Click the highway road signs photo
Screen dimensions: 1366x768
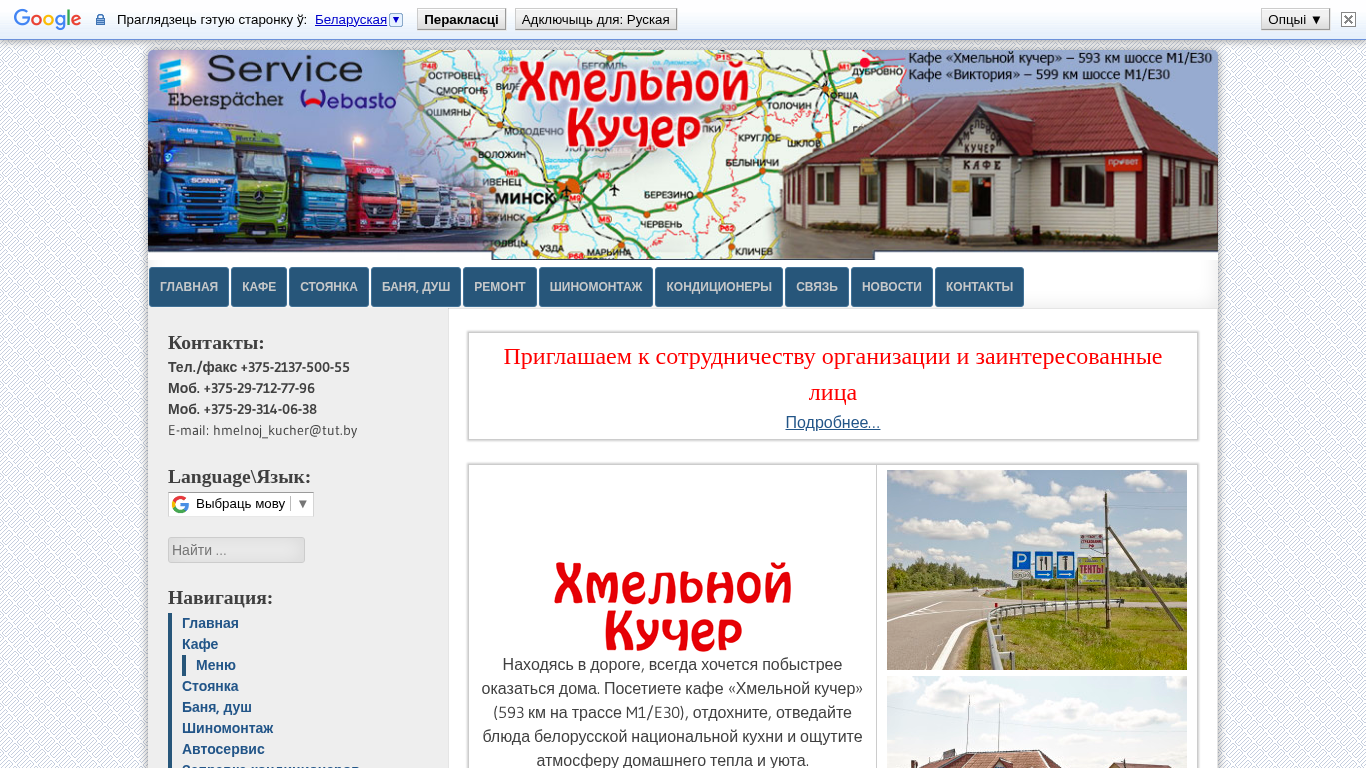1037,570
